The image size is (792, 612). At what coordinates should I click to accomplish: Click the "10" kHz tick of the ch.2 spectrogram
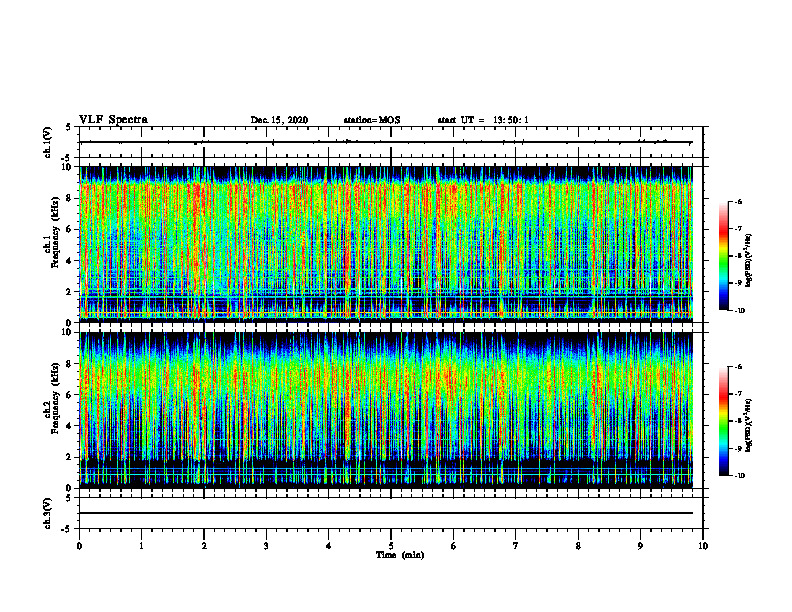pos(67,332)
